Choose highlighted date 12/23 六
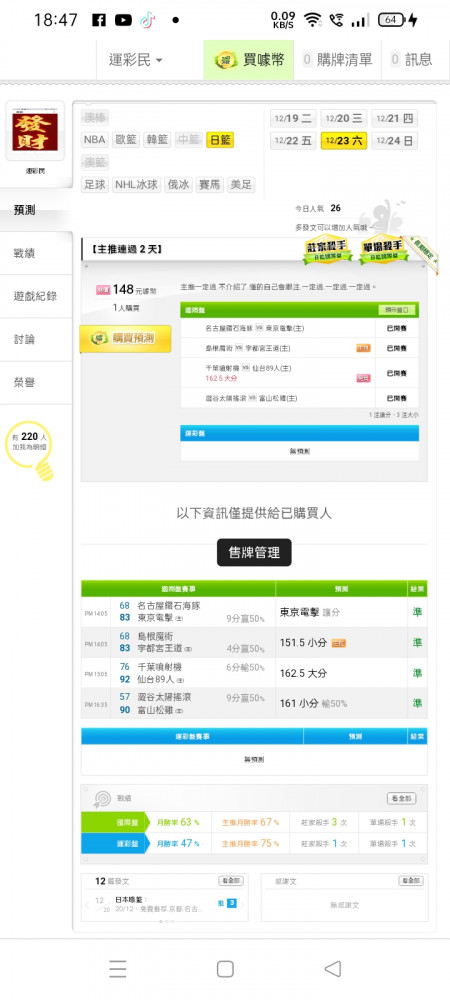 point(344,140)
